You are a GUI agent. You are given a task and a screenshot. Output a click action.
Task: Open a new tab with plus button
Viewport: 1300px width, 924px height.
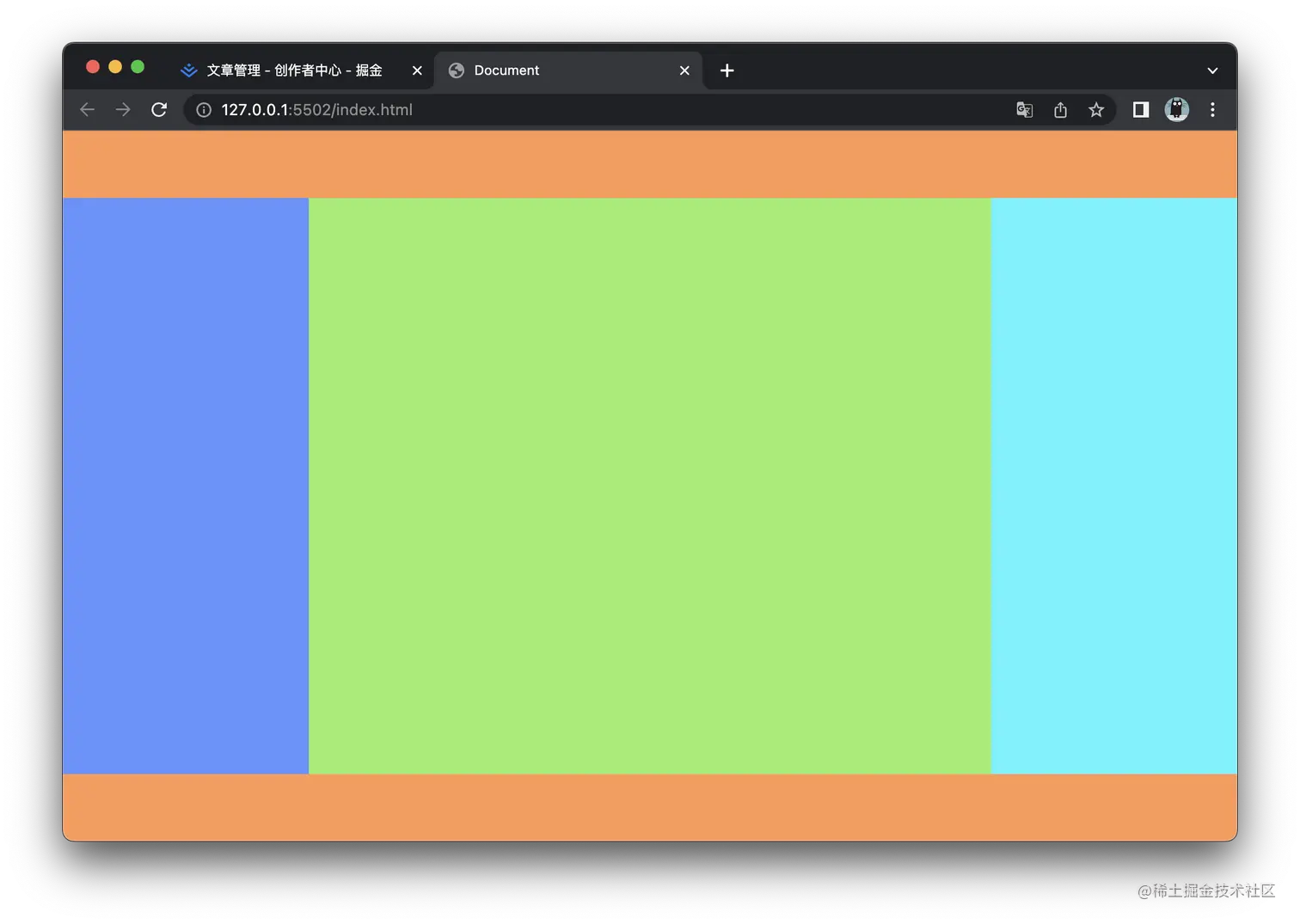727,70
